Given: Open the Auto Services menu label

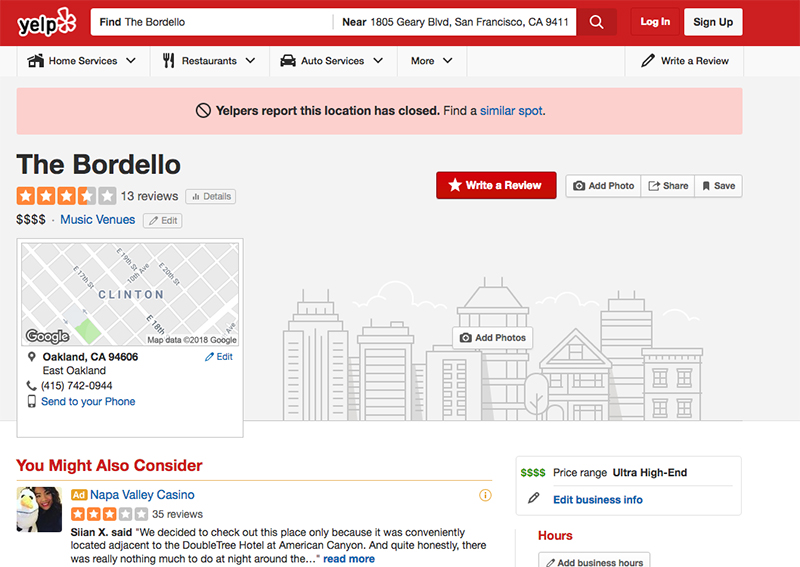Looking at the screenshot, I should (x=332, y=61).
